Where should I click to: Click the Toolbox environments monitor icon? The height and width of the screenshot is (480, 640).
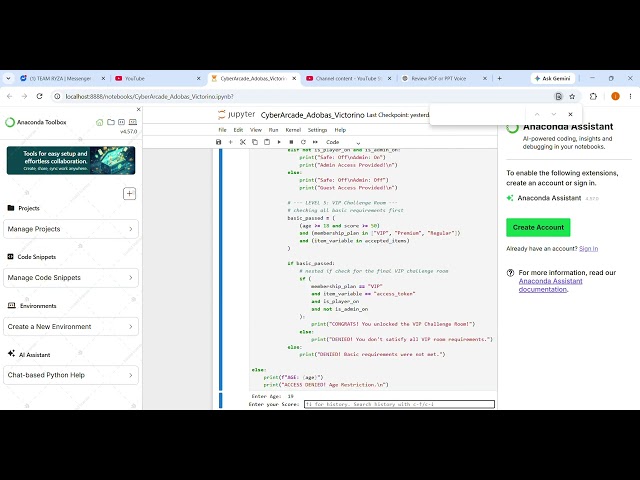(133, 122)
